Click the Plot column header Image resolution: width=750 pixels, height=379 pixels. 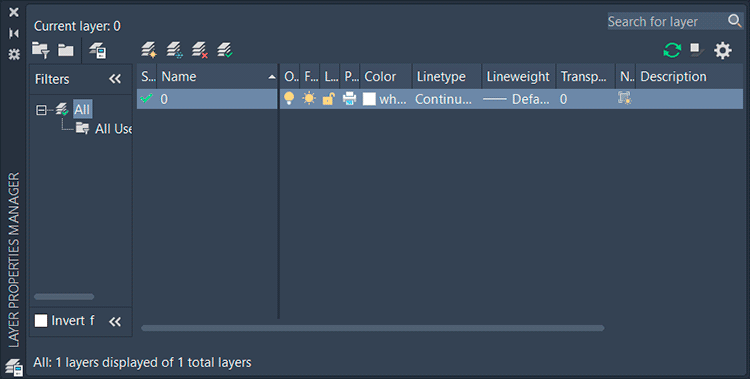click(350, 77)
